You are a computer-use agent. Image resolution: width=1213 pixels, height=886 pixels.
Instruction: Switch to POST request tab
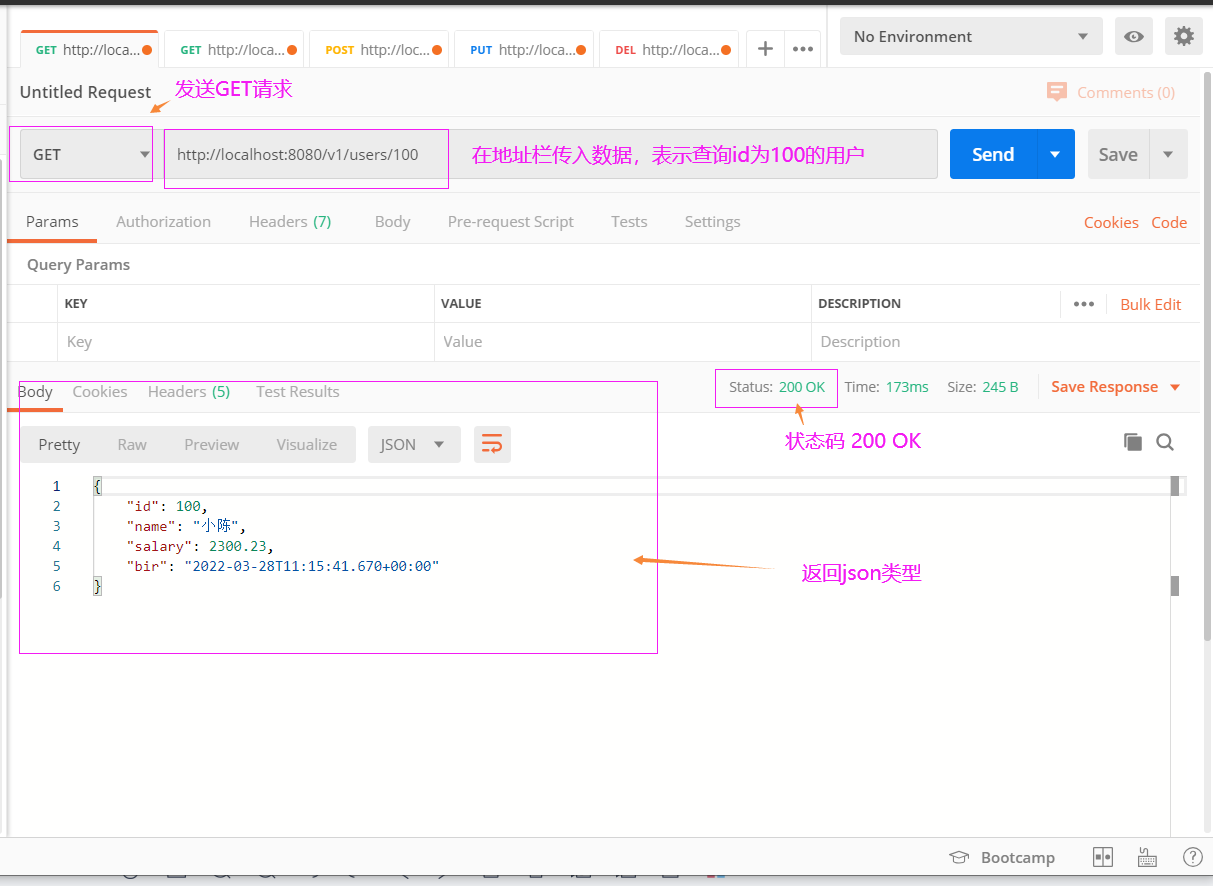[x=380, y=49]
